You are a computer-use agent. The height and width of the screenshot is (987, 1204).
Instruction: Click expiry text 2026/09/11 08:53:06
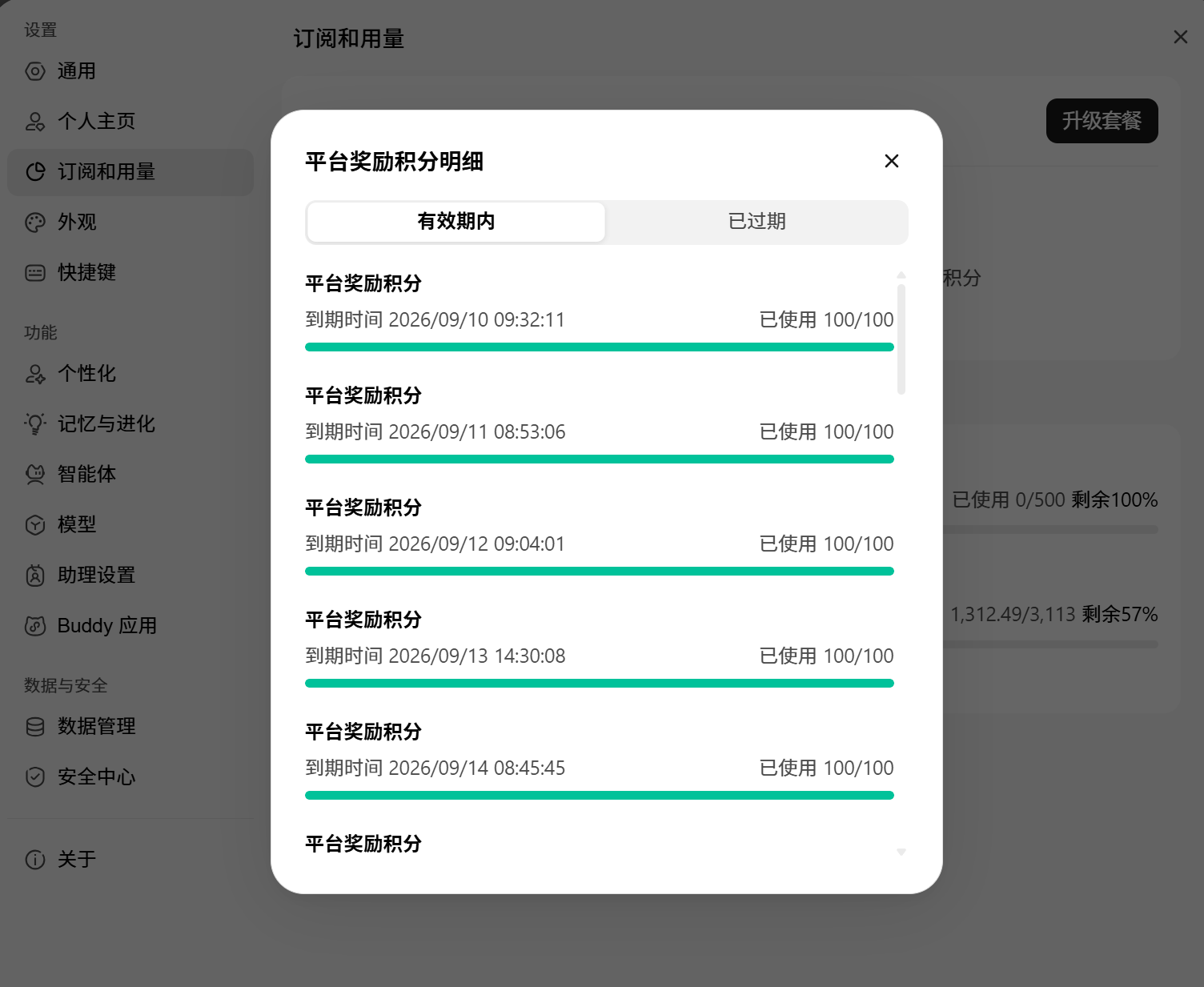click(435, 432)
